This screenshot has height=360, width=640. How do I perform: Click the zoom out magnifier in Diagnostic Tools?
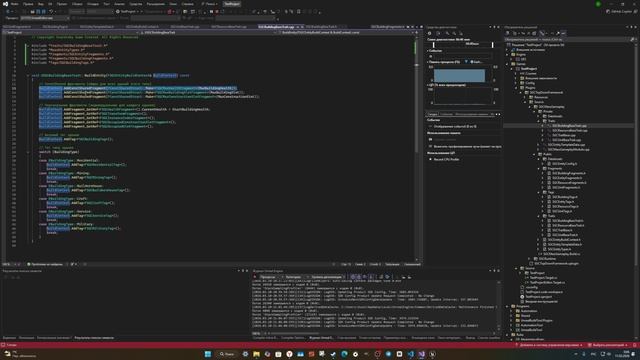(x=454, y=33)
